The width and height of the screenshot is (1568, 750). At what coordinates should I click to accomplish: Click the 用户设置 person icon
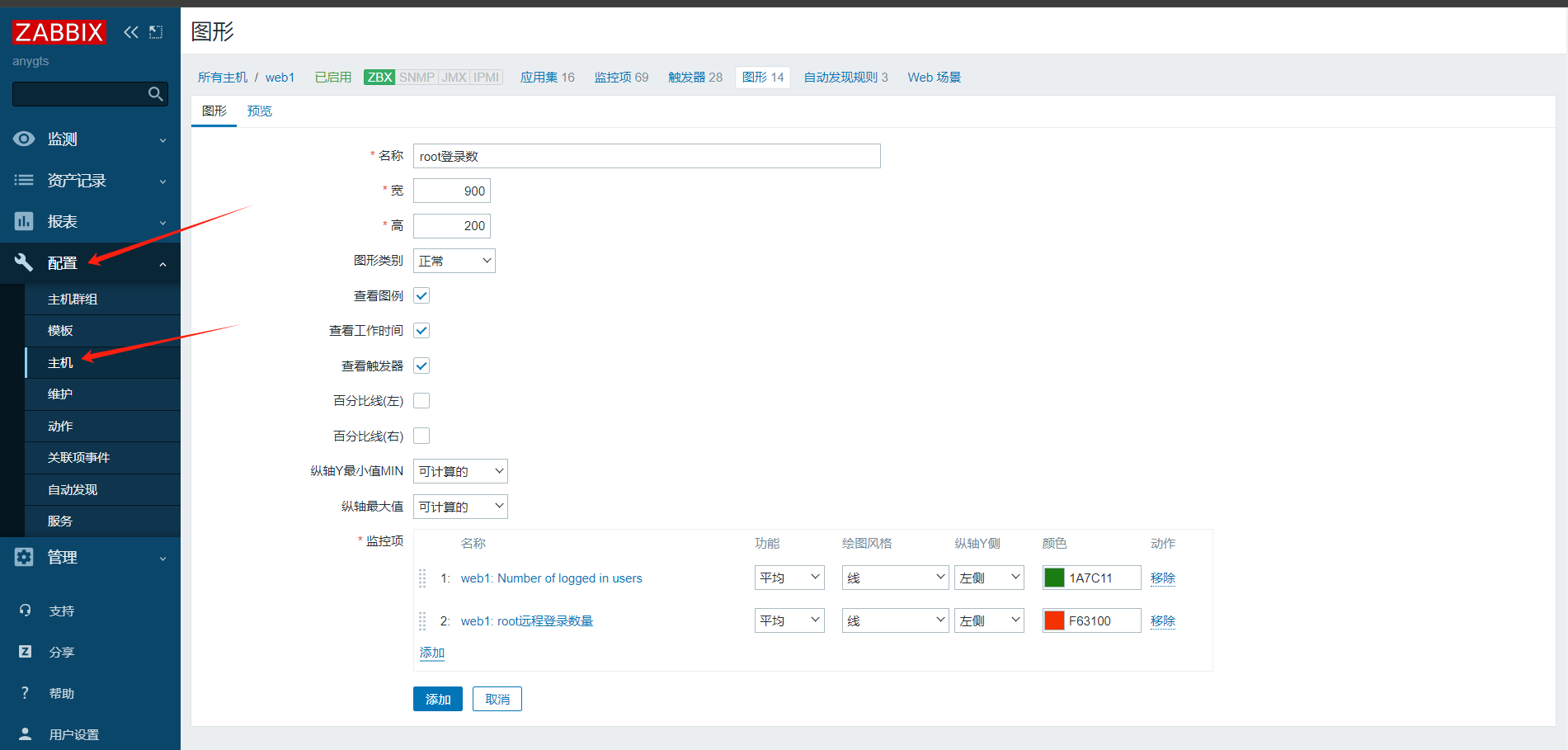[25, 733]
